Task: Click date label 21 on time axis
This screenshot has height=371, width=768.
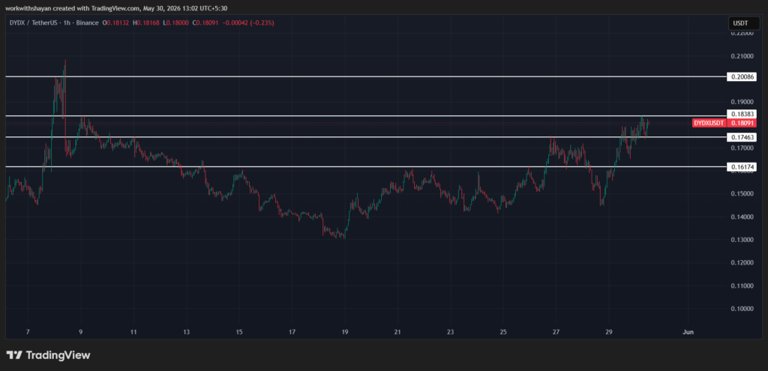Action: point(398,332)
